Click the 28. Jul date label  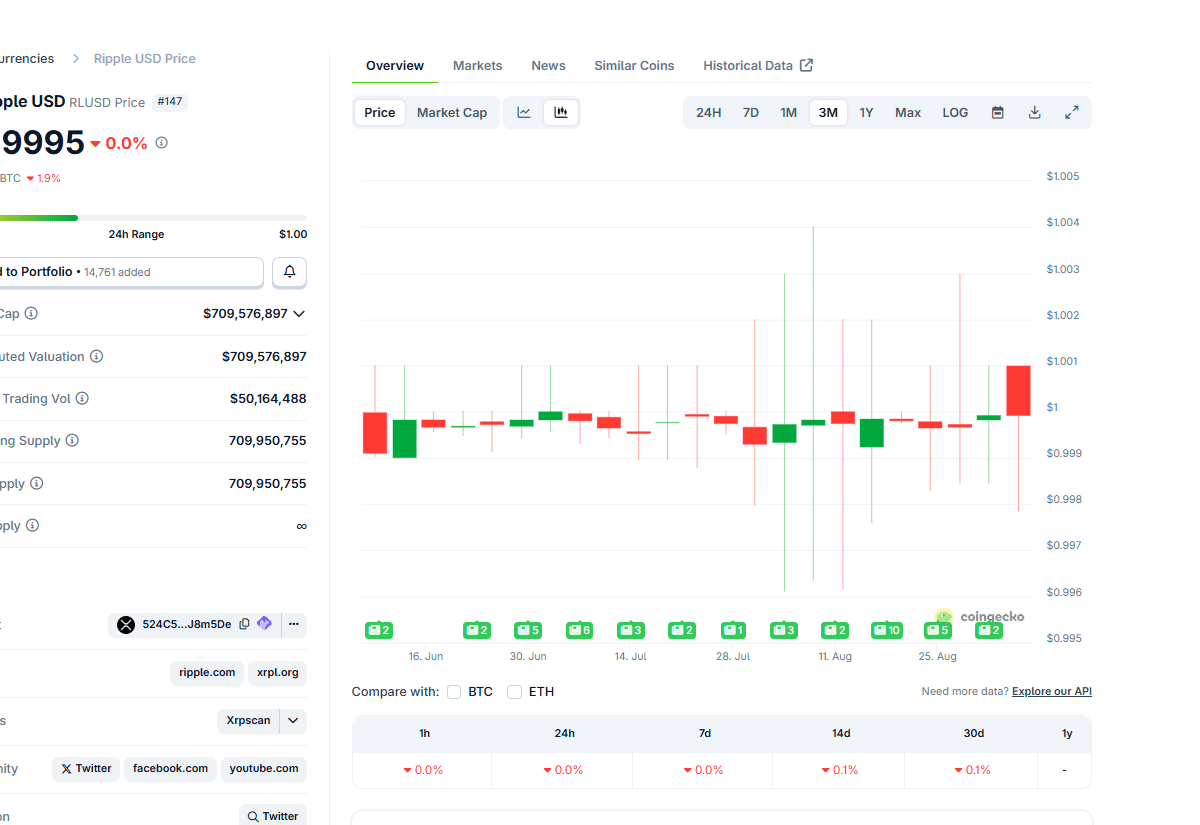pyautogui.click(x=733, y=656)
